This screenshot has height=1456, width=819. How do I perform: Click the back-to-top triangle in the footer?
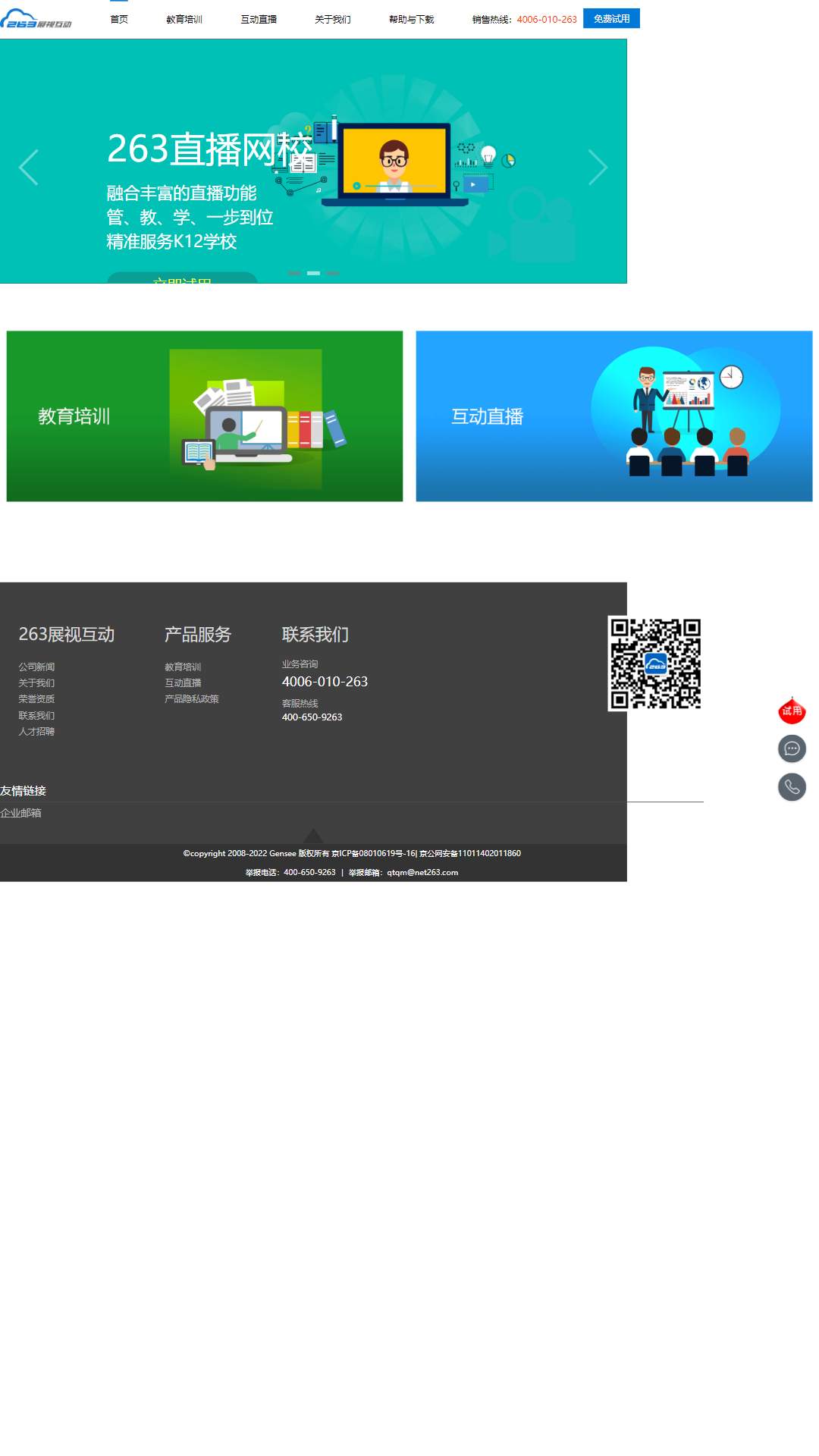313,836
